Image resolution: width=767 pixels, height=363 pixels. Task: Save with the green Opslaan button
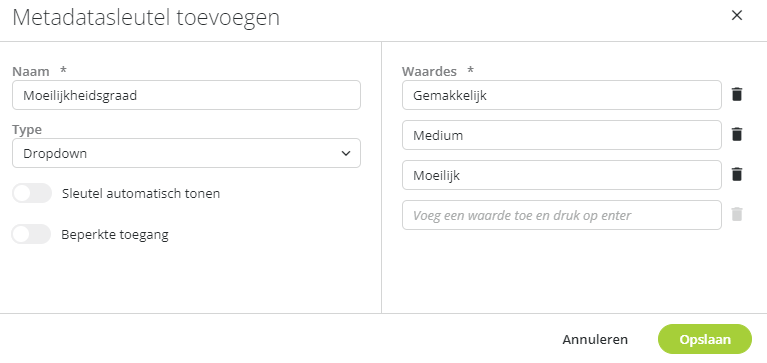tap(705, 339)
